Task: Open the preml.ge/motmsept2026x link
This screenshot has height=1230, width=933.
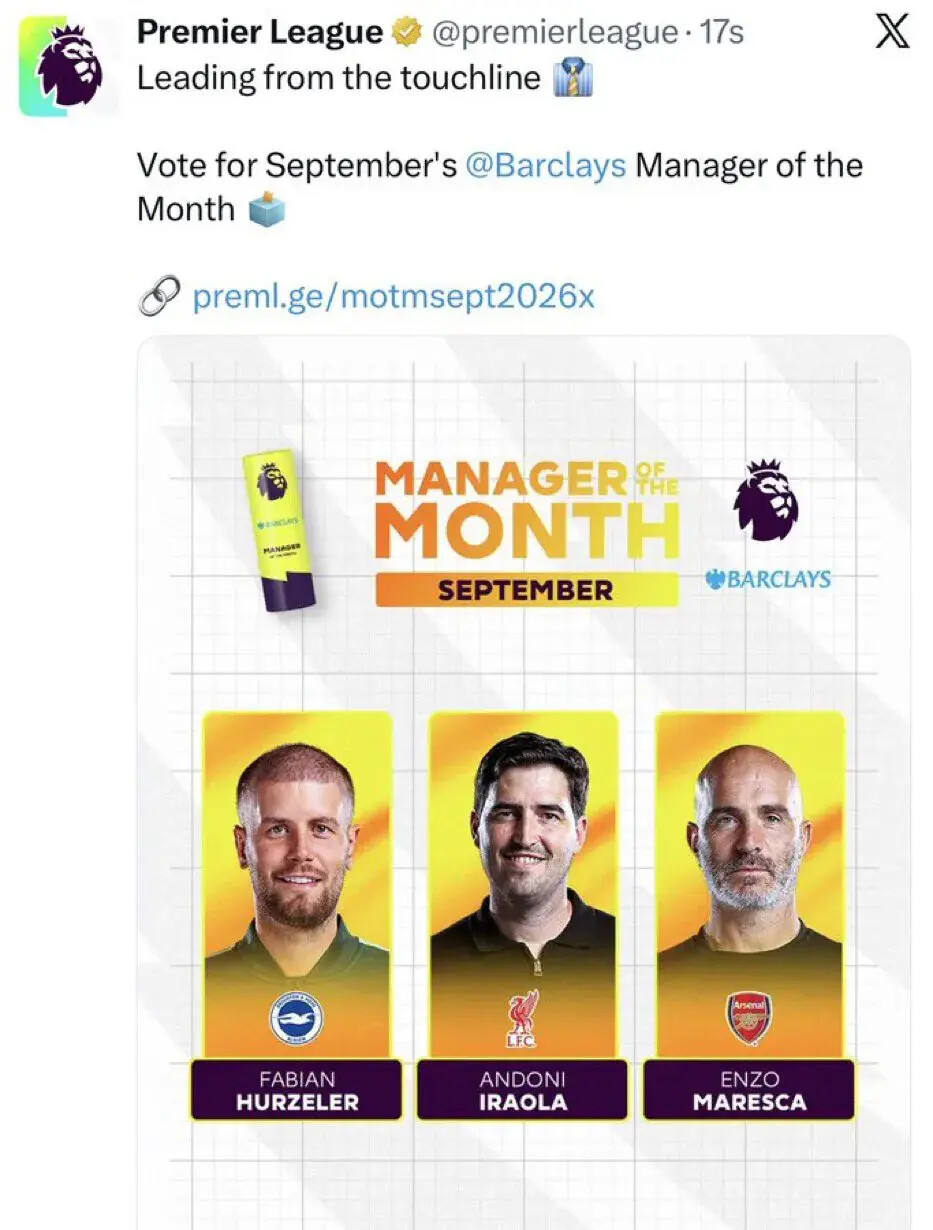Action: 393,296
